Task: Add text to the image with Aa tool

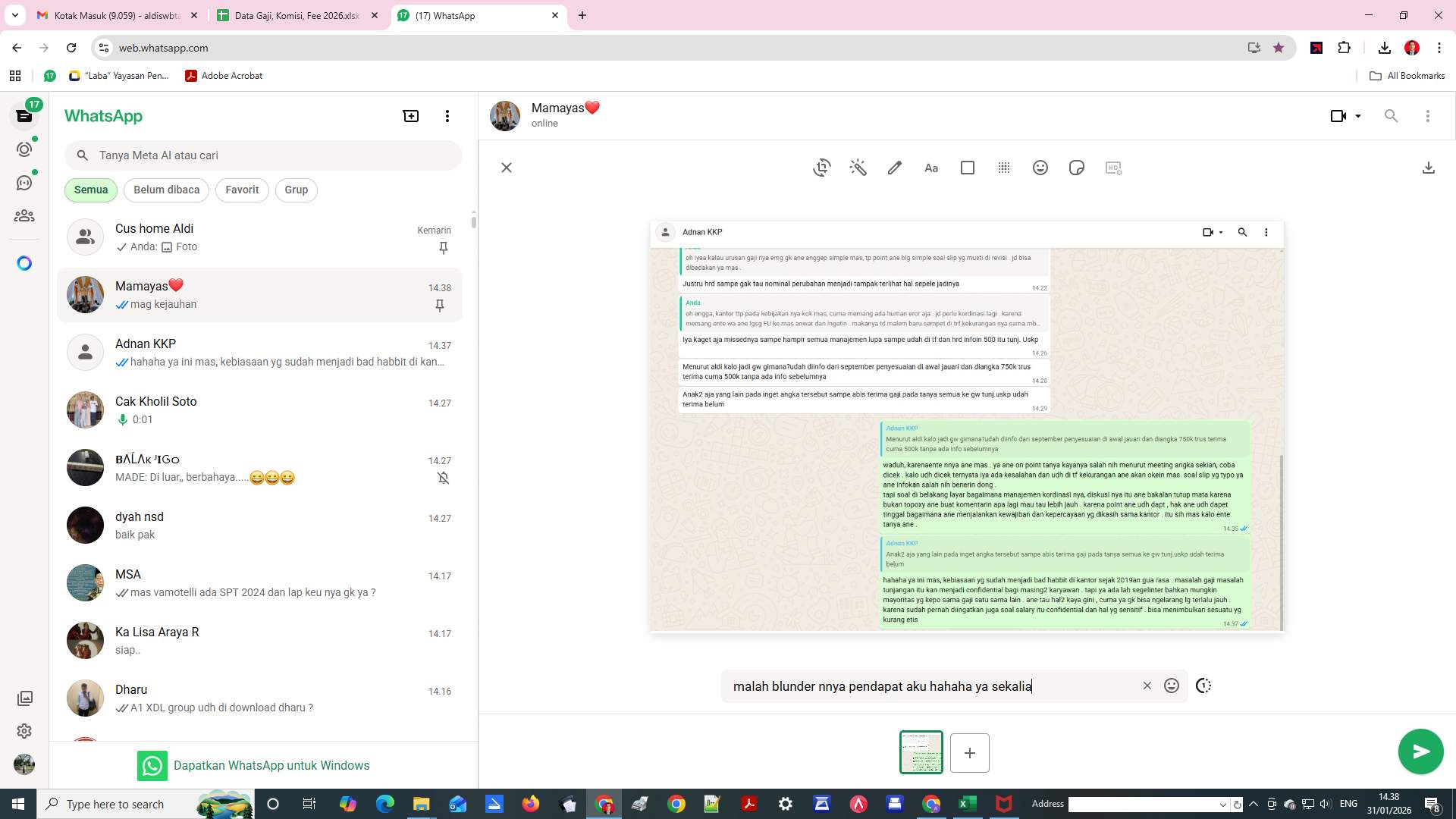Action: pyautogui.click(x=930, y=167)
